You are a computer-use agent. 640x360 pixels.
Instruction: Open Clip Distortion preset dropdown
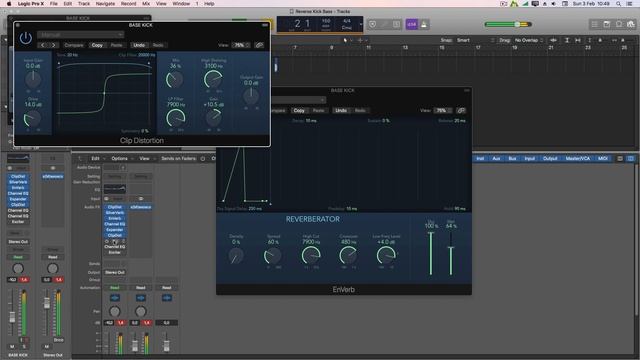coord(80,35)
